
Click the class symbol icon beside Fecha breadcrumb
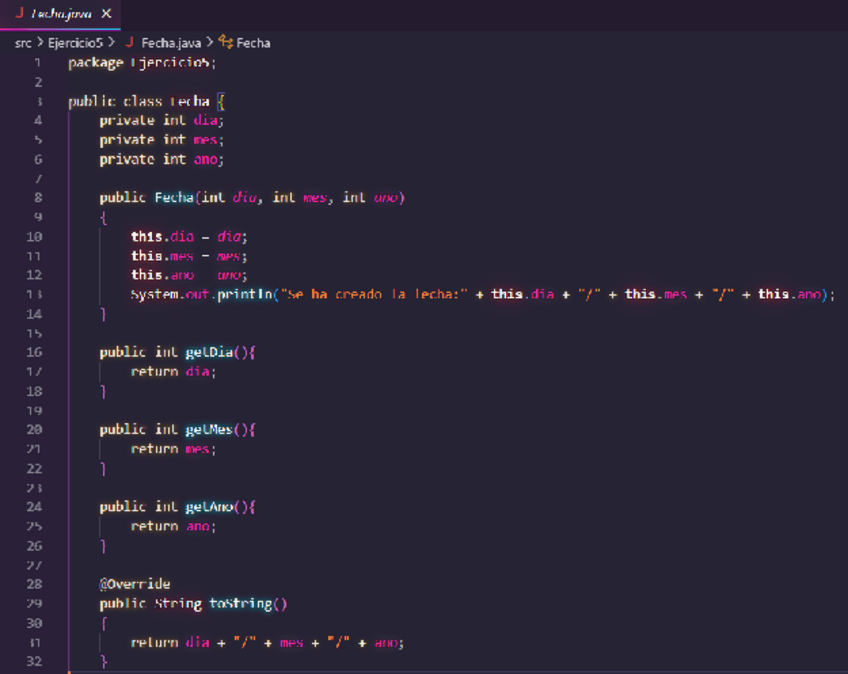coord(225,43)
